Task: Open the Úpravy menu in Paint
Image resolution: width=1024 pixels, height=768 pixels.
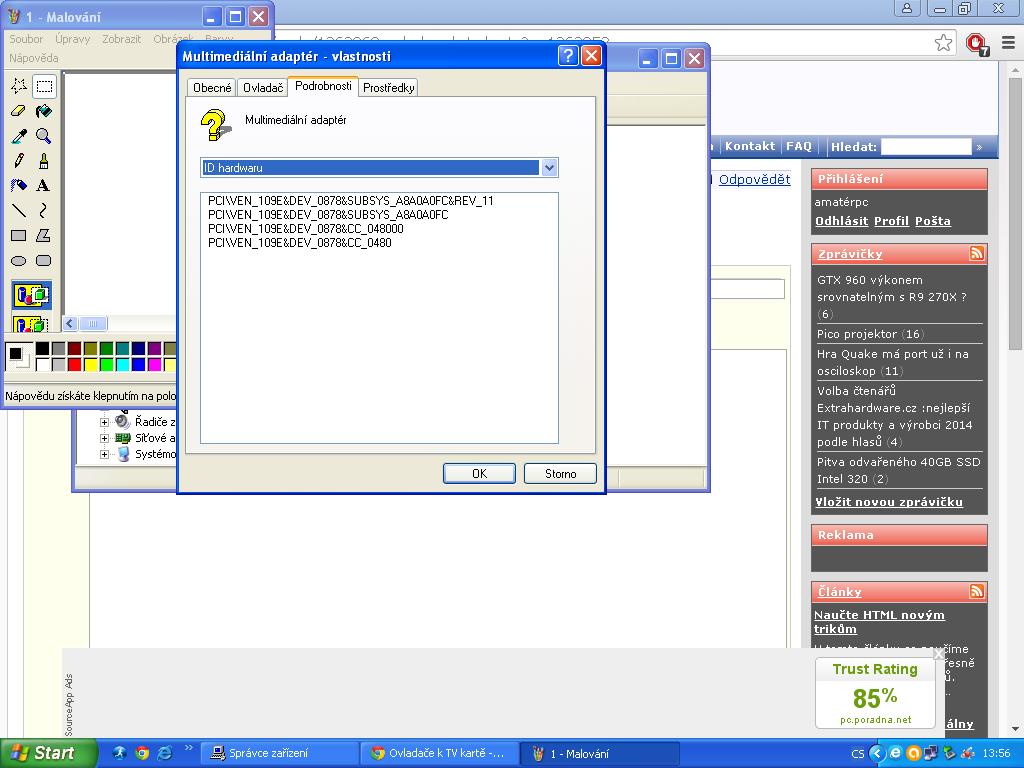Action: tap(72, 39)
